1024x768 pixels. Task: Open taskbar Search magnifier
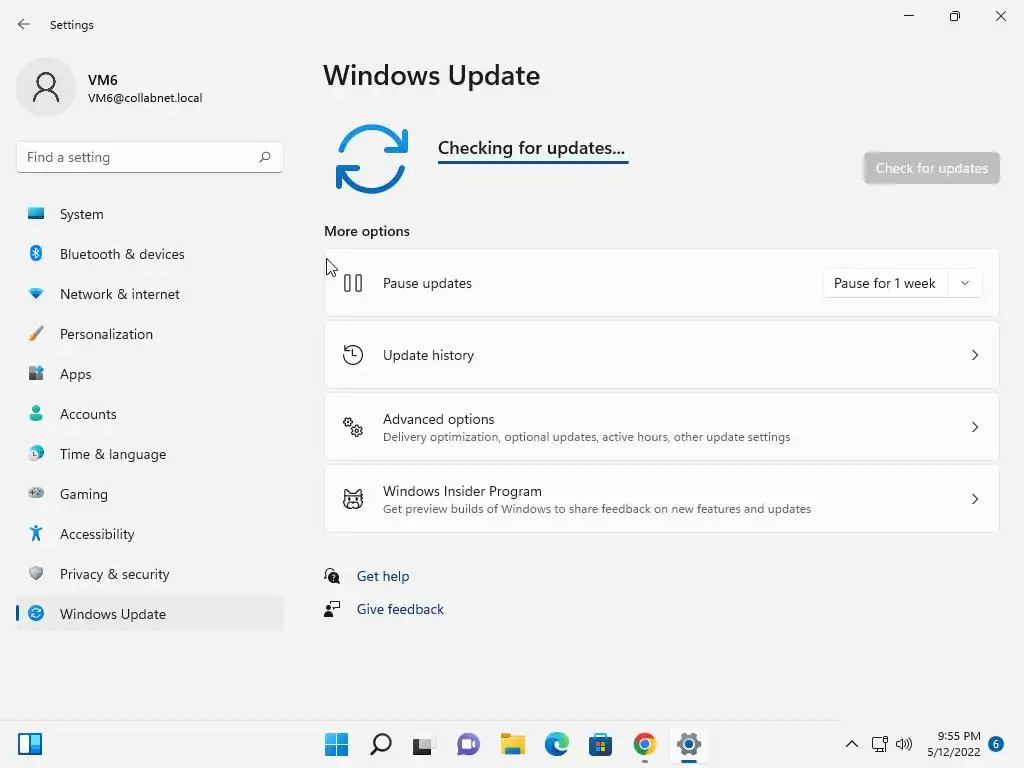381,744
